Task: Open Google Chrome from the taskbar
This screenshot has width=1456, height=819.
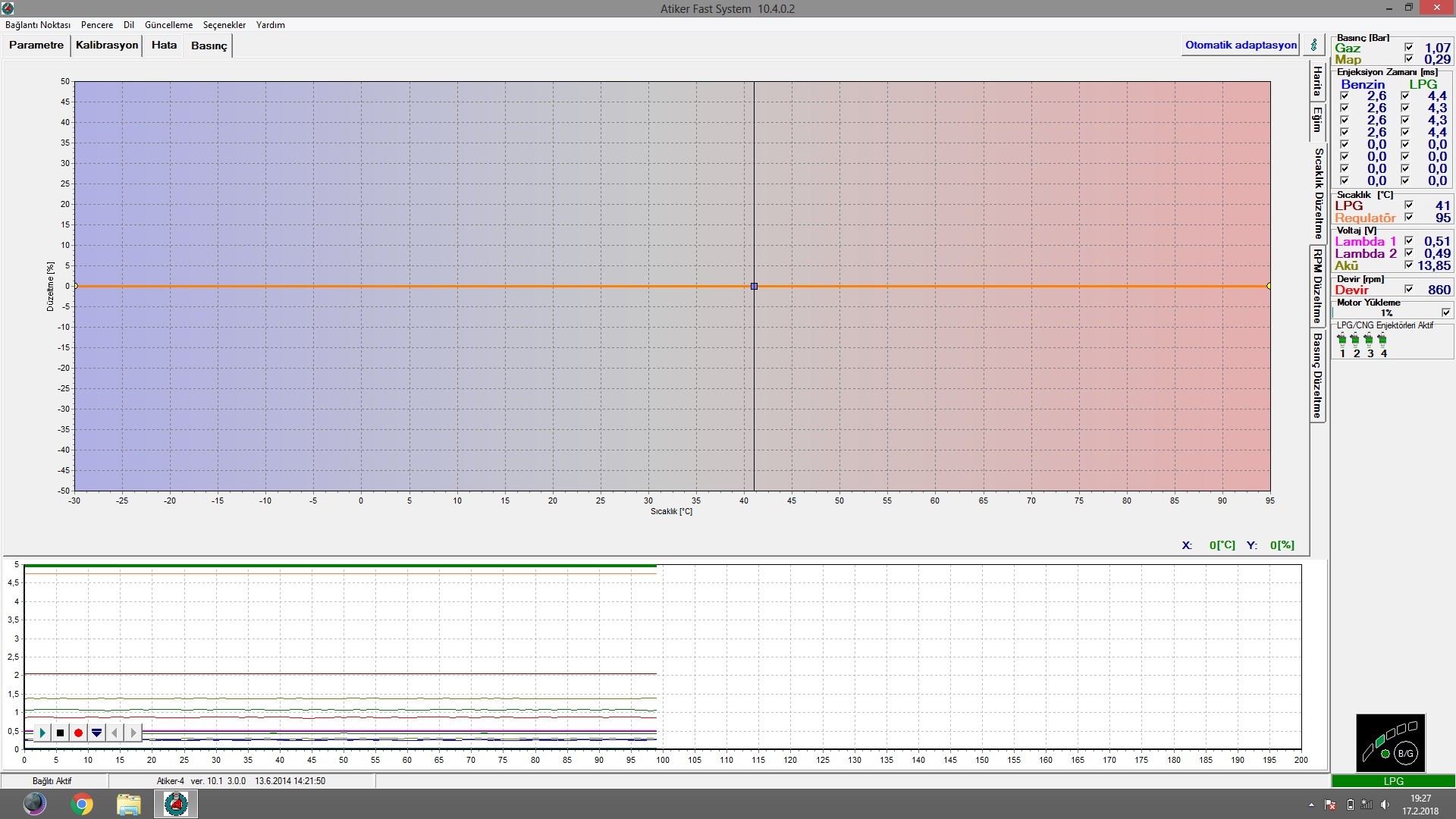Action: [82, 804]
